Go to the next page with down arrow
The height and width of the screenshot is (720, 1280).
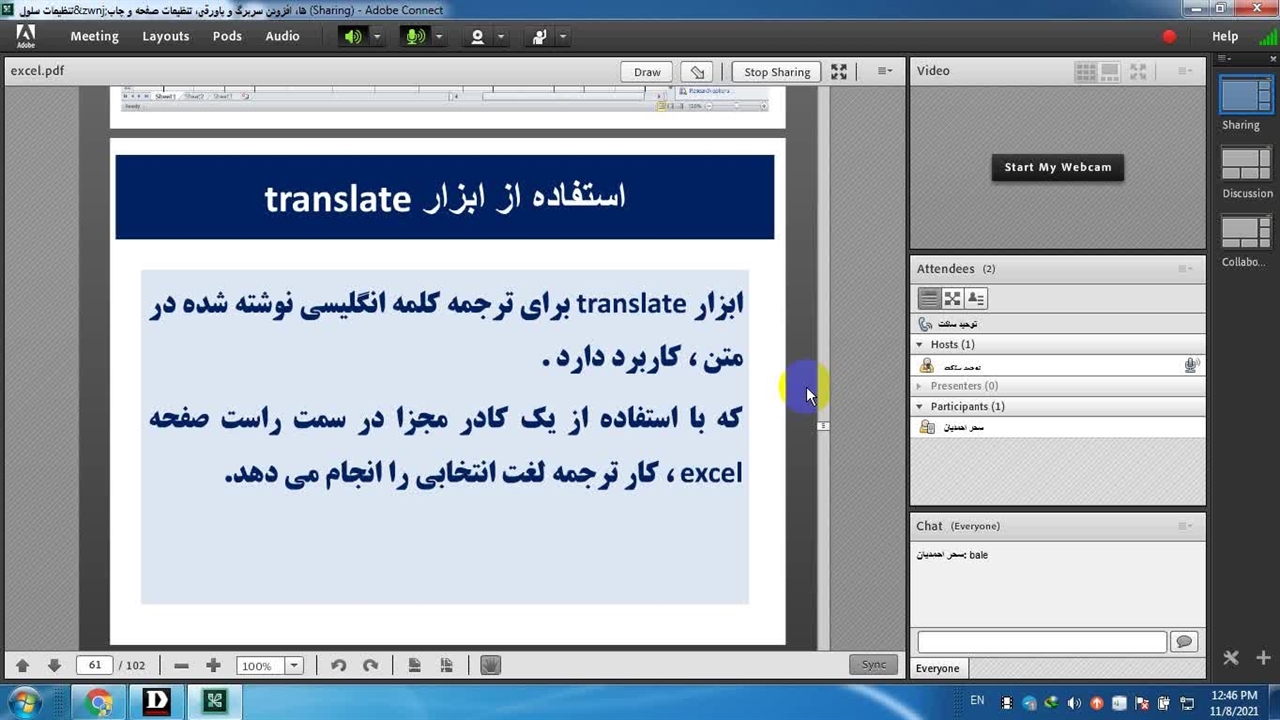click(54, 665)
